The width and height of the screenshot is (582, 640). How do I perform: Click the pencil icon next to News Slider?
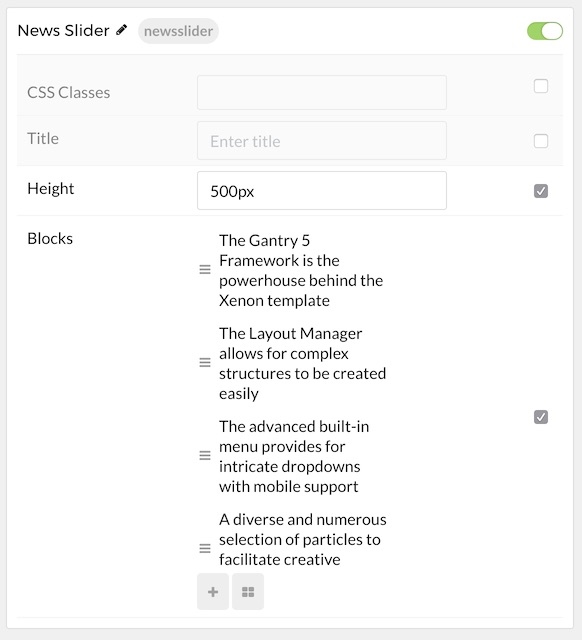tap(121, 30)
